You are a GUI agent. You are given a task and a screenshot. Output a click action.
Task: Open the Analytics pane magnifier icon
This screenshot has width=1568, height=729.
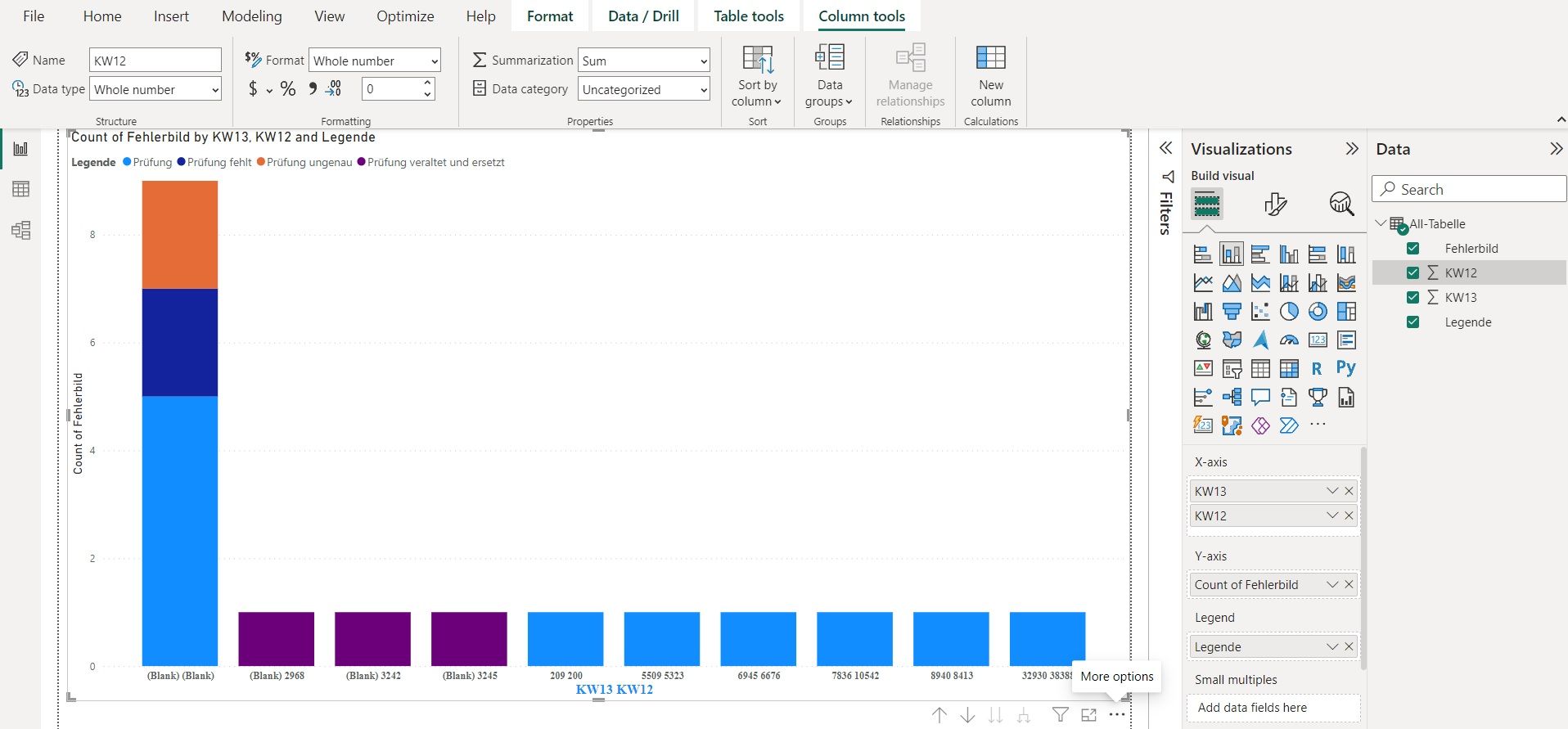pyautogui.click(x=1341, y=203)
